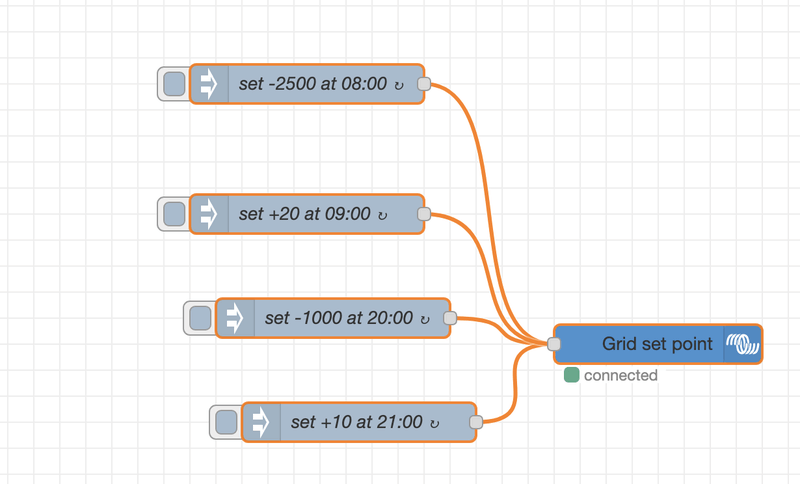Screen dimensions: 800x484
Task: Click the arrow icon of 'set +10 at 21:00'
Action: (261, 422)
